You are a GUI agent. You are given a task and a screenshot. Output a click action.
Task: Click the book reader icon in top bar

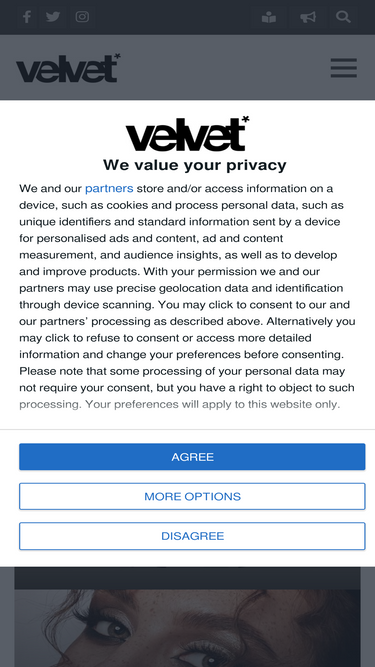(269, 17)
